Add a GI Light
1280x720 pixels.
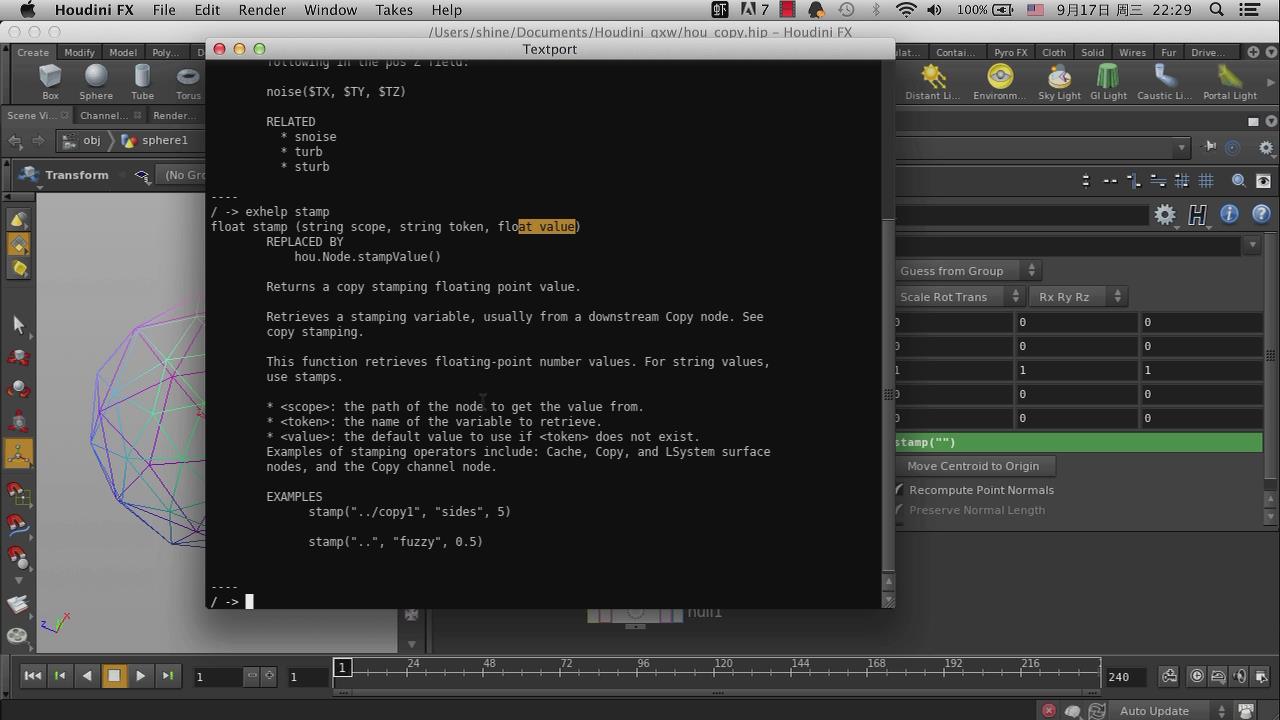1108,82
